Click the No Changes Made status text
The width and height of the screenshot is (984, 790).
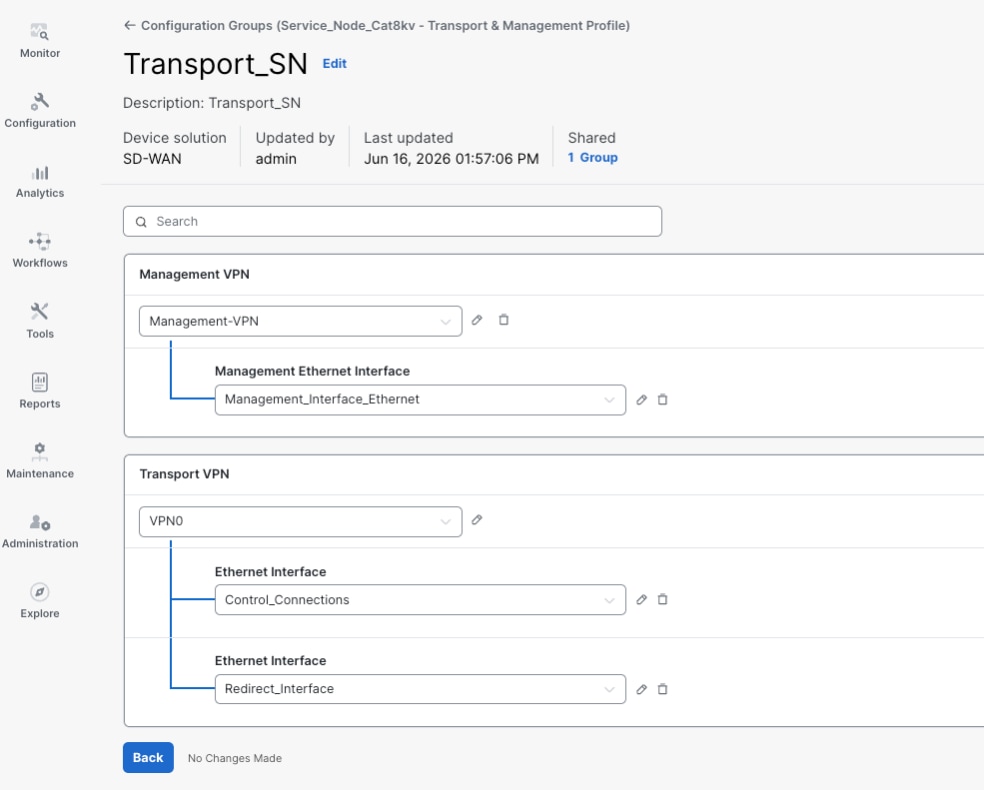235,758
